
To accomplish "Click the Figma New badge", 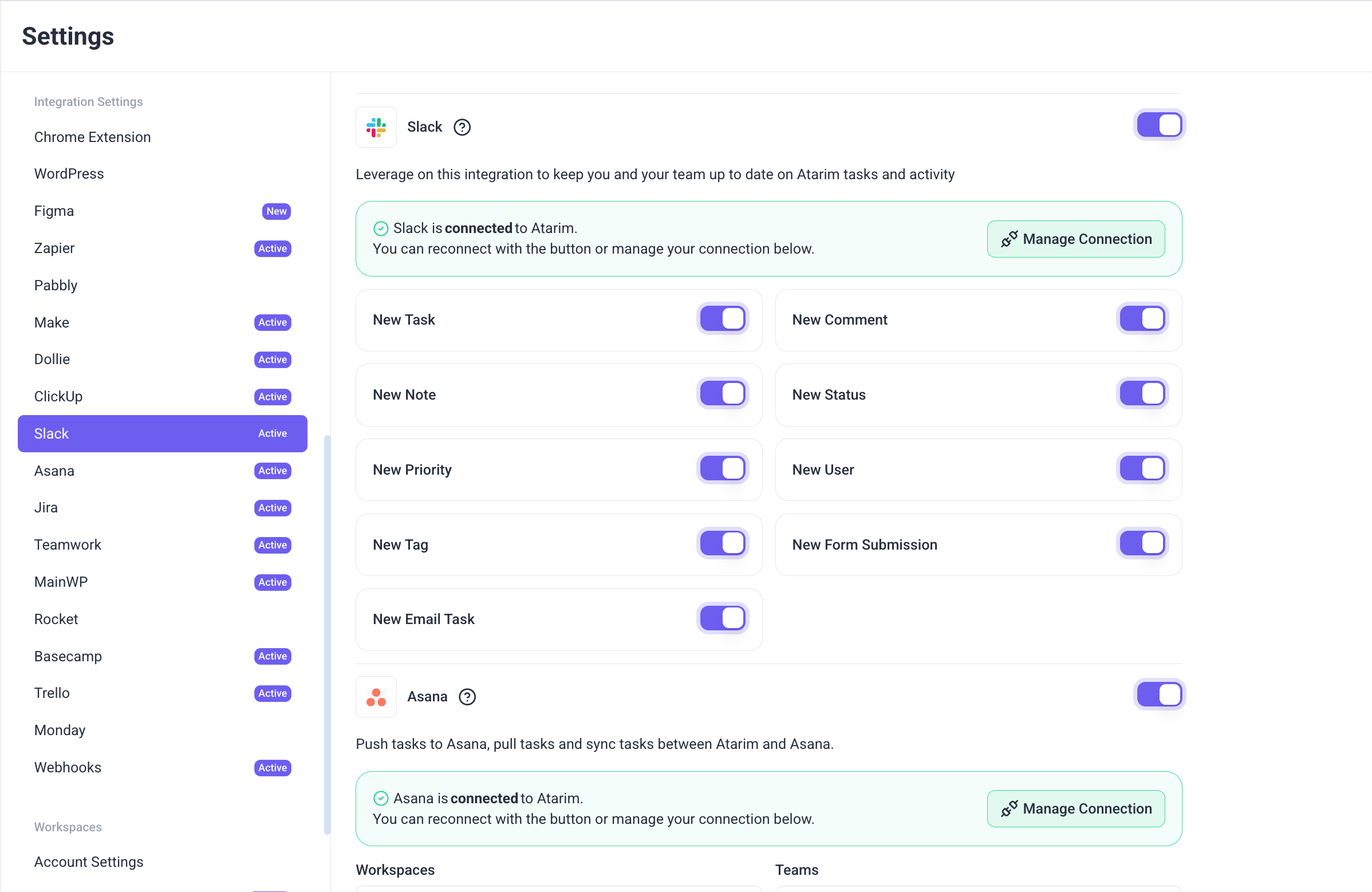I will (x=276, y=211).
